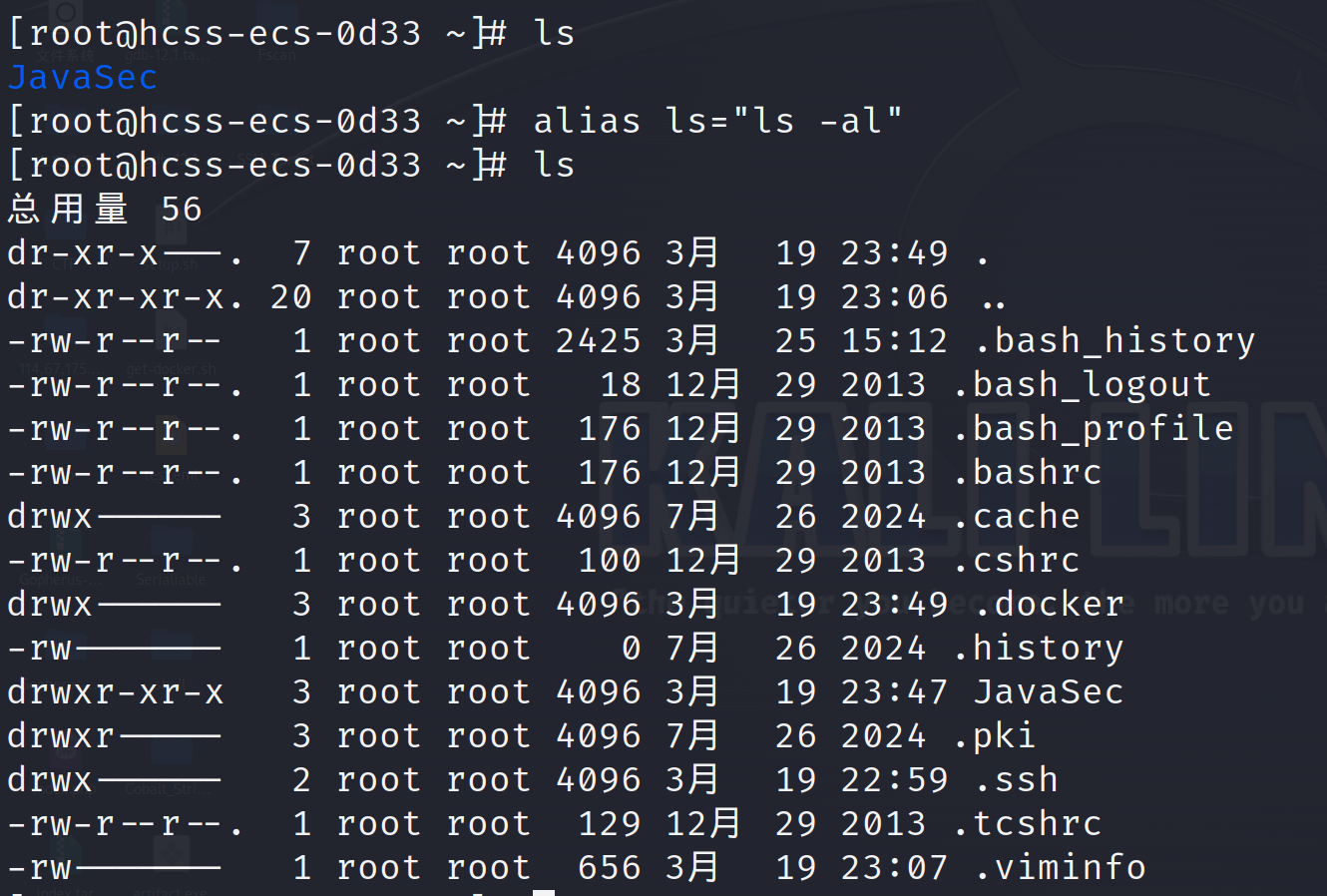
Task: Click the 15:12 timestamp of .bash_history
Action: pos(894,340)
